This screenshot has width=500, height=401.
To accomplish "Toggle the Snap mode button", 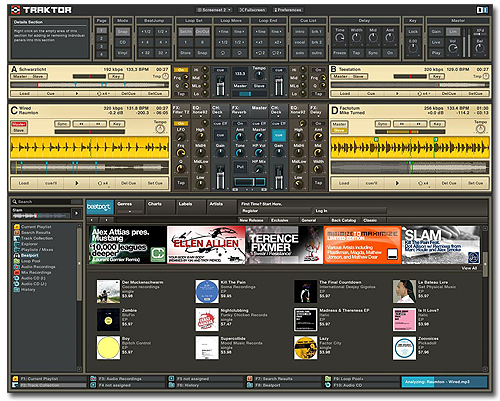I will (x=123, y=32).
